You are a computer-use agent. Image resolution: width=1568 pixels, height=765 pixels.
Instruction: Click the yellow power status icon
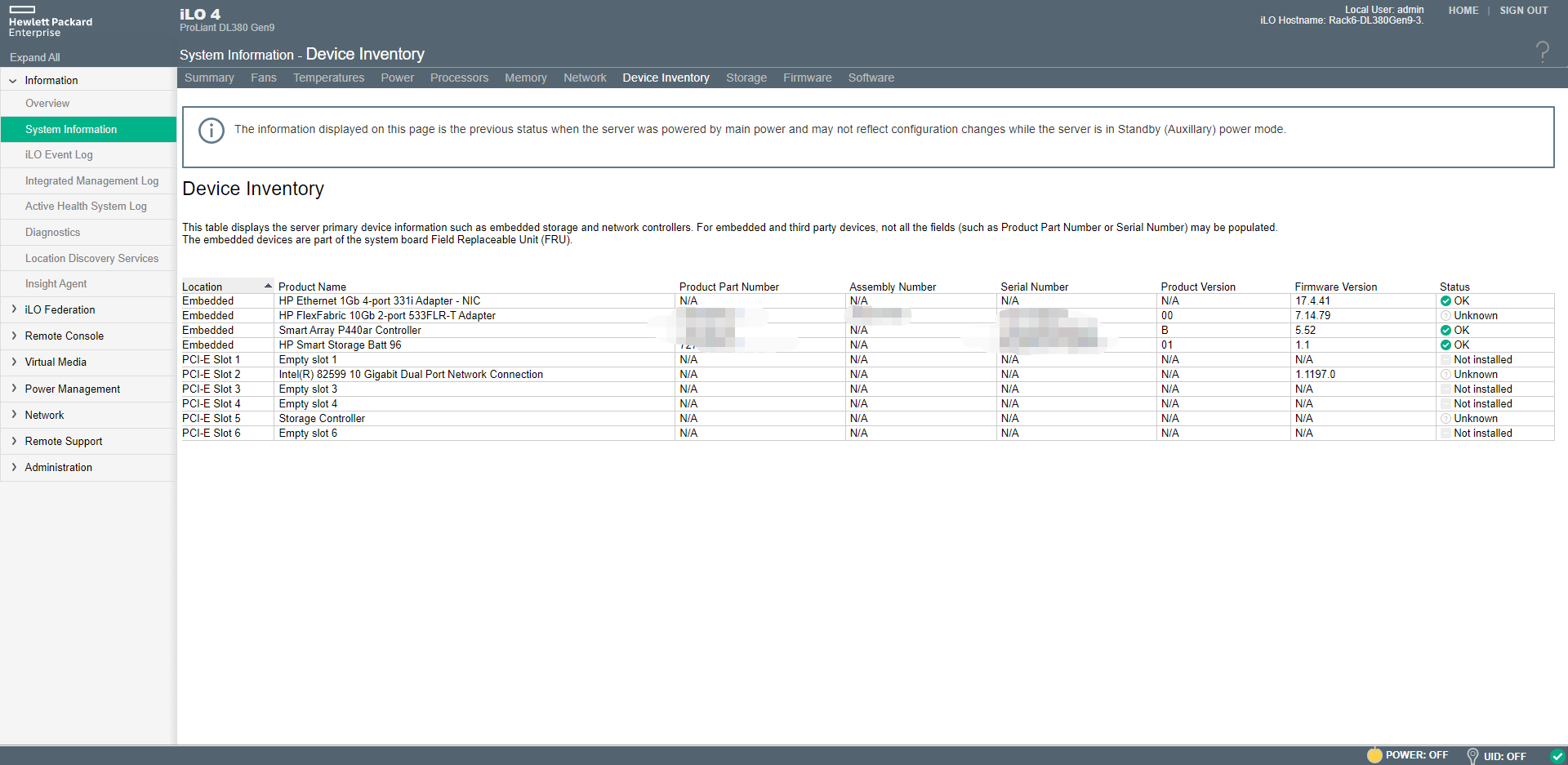[x=1374, y=755]
